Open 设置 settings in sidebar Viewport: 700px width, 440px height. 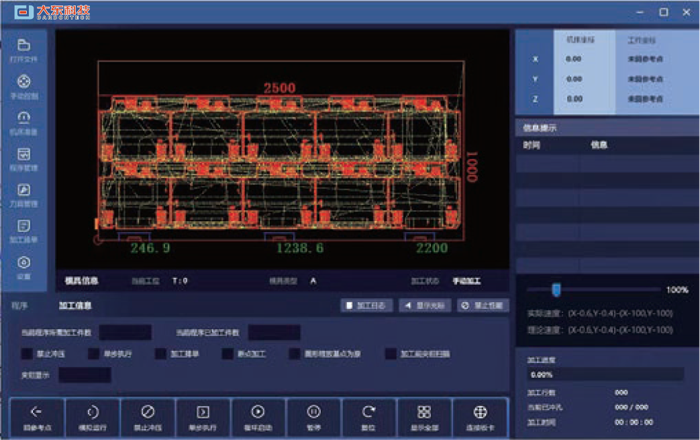pyautogui.click(x=24, y=266)
